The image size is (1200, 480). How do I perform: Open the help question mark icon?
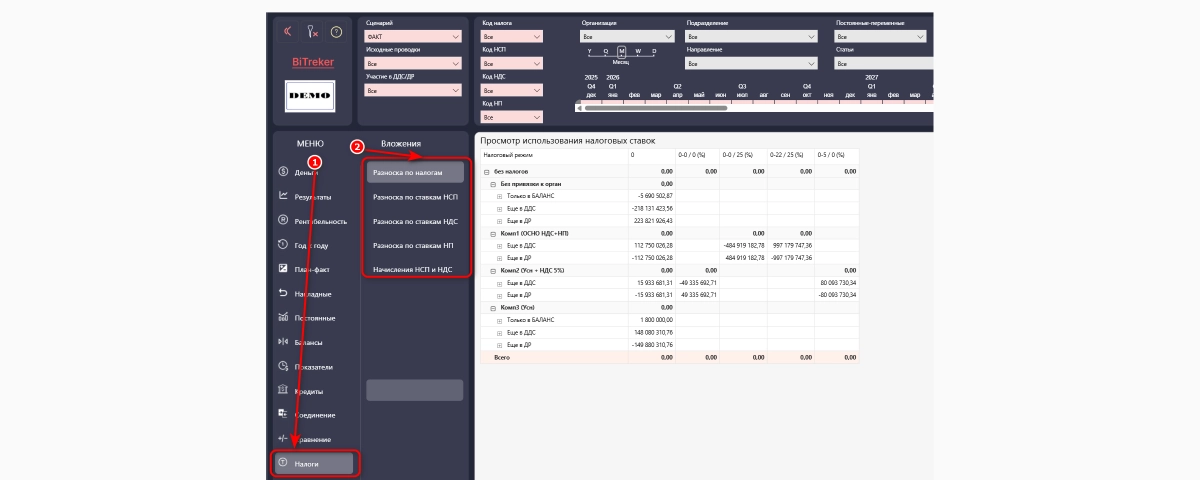tap(336, 32)
